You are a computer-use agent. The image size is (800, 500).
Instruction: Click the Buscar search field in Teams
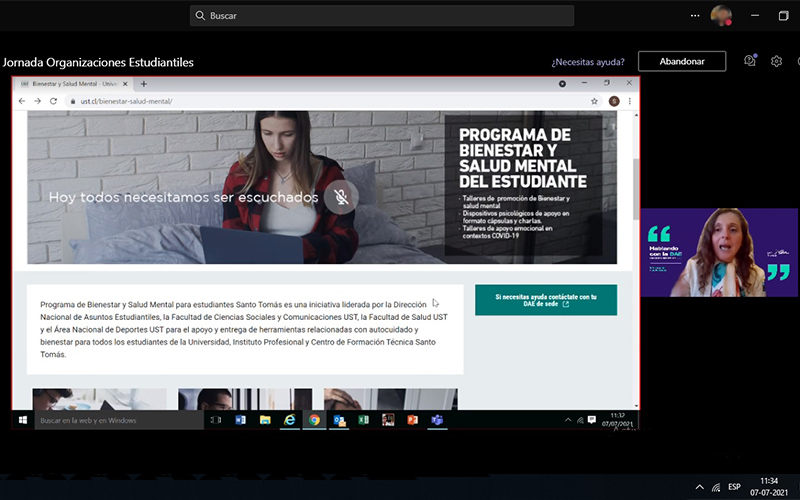point(382,16)
